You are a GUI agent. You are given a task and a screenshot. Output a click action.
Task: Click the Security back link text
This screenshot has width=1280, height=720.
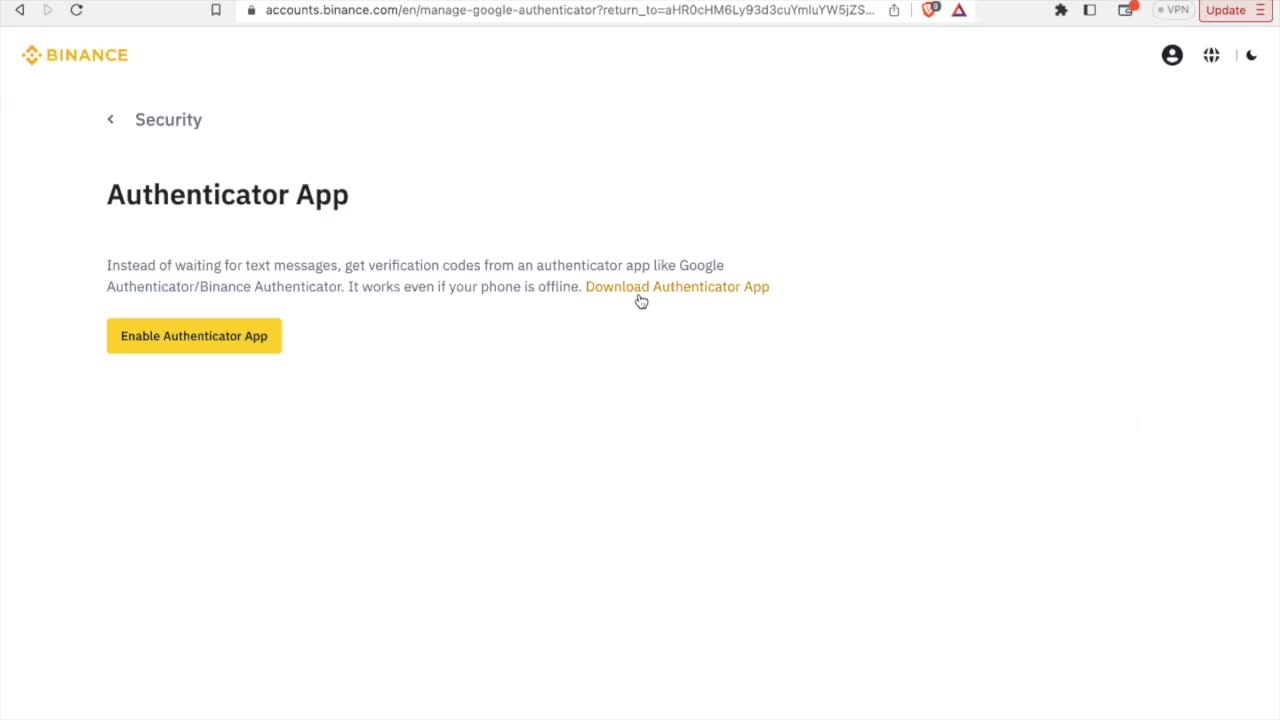tap(168, 119)
